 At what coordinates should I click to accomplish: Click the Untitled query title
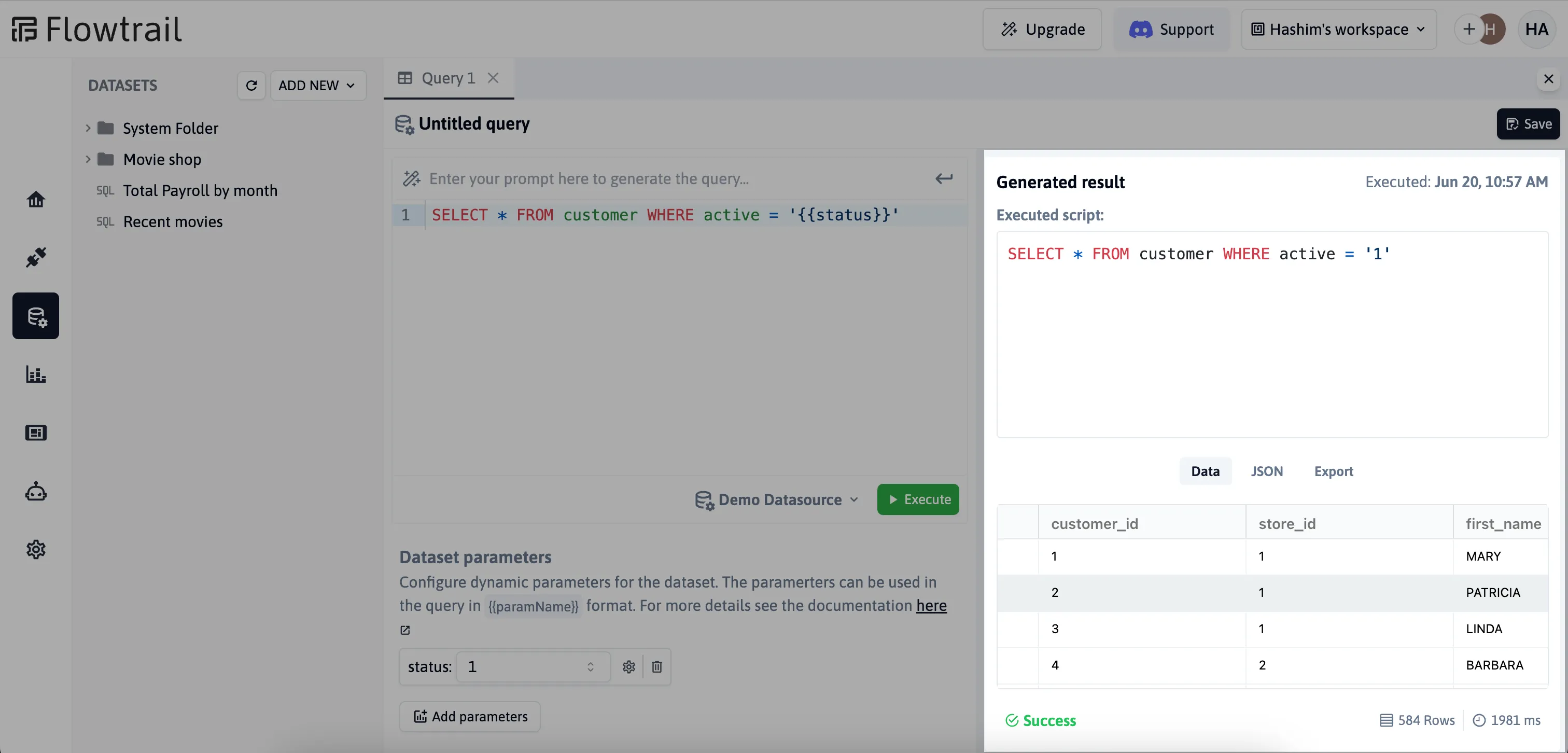click(474, 124)
